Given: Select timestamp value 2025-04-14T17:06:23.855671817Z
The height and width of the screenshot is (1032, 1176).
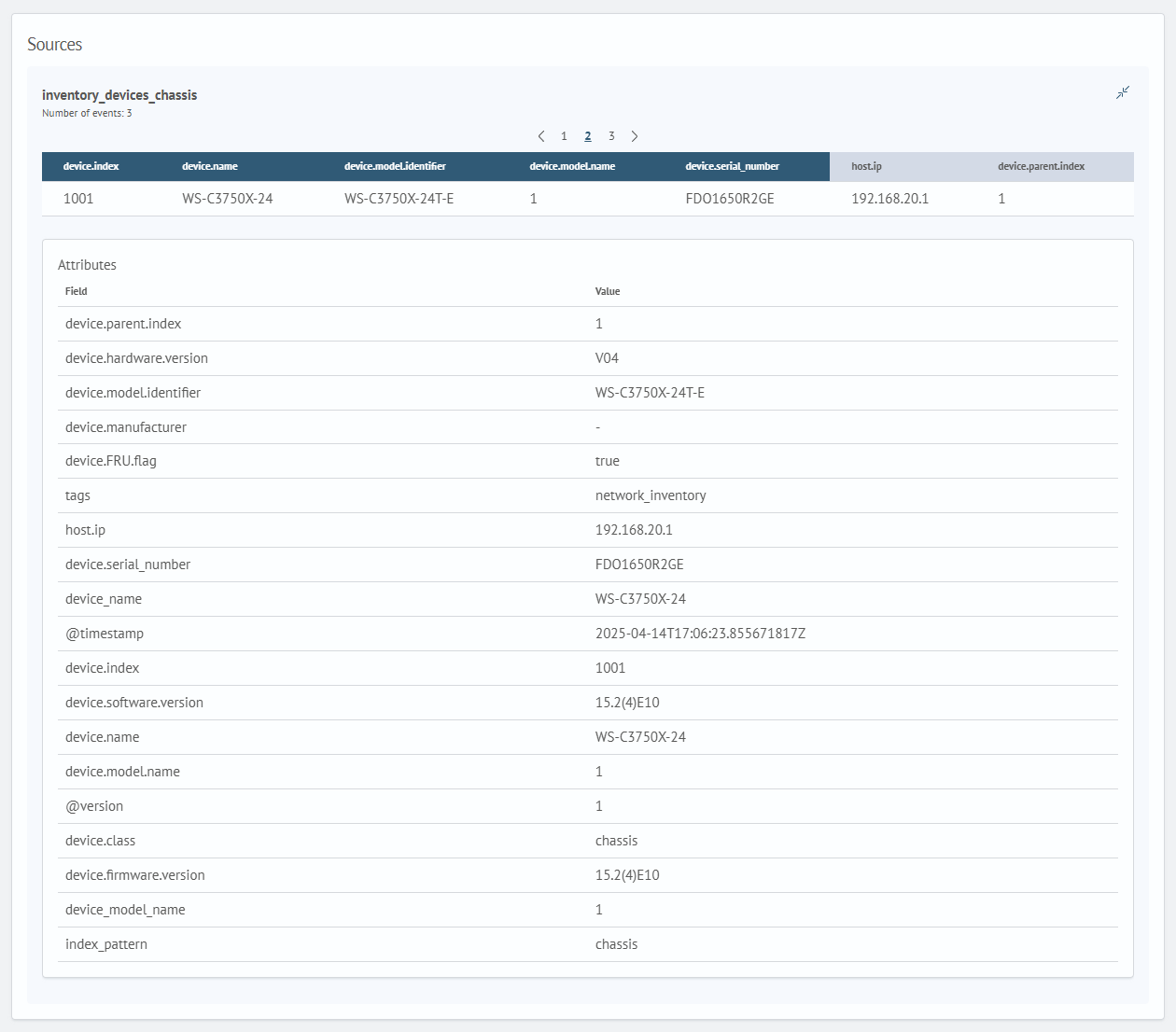Looking at the screenshot, I should (x=700, y=634).
